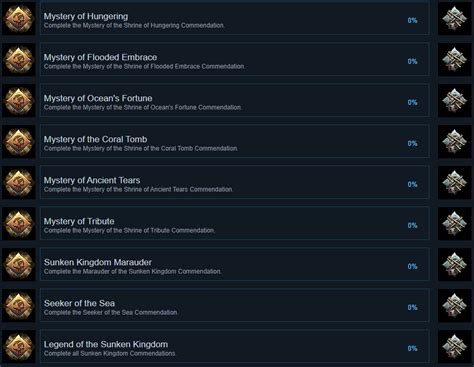Viewport: 474px width, 367px height.
Task: Click the gold badge beside Mystery of the Coral Tomb
Action: pyautogui.click(x=19, y=141)
